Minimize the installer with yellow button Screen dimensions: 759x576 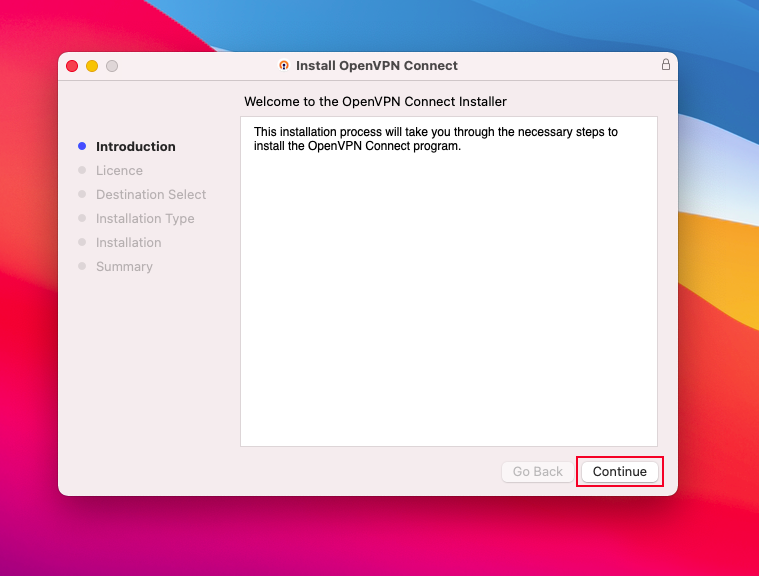point(92,66)
